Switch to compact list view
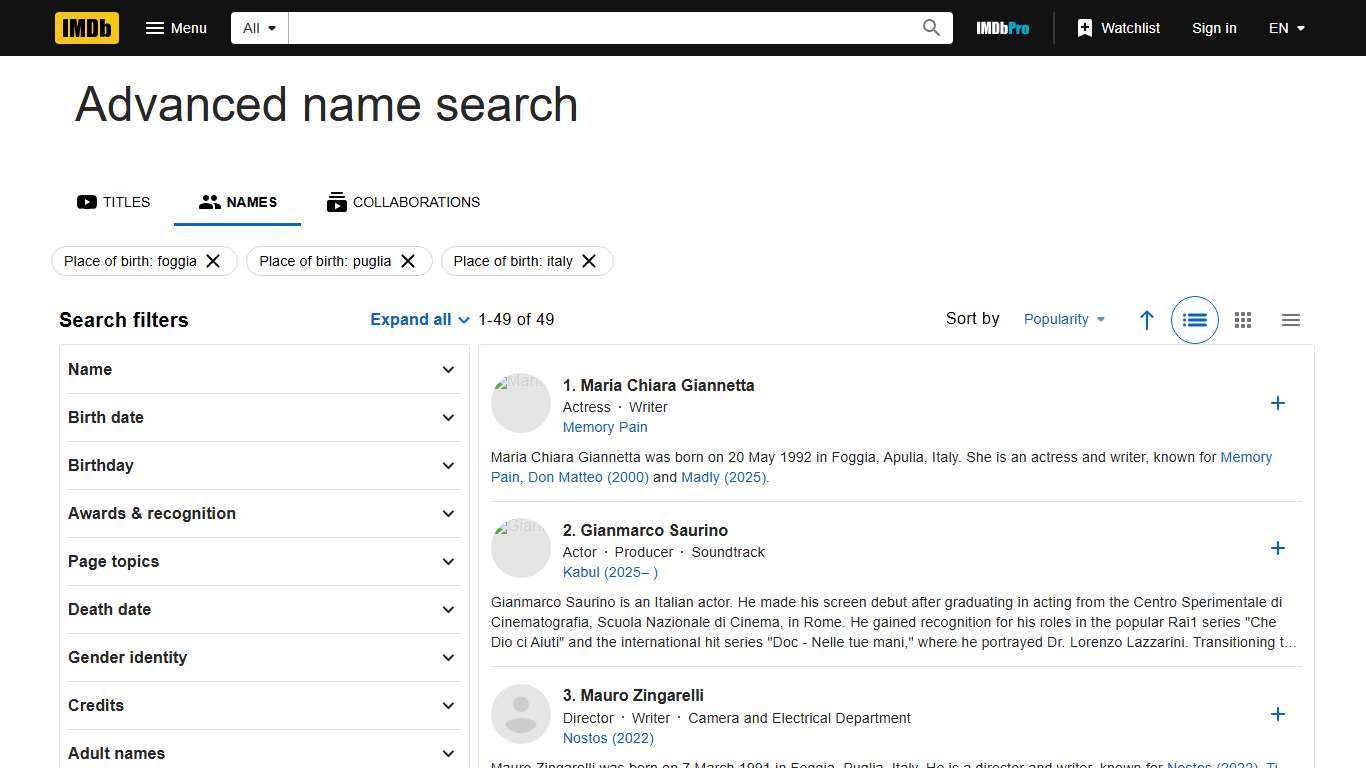 click(x=1291, y=320)
